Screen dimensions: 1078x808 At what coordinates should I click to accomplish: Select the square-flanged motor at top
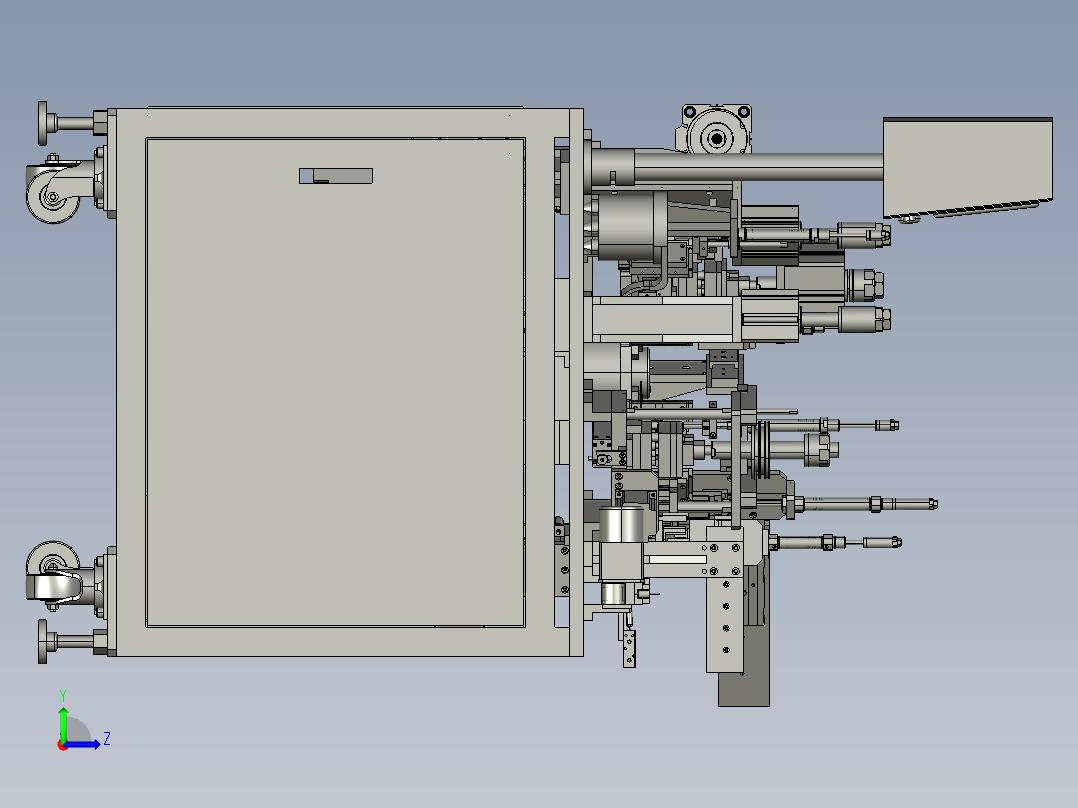(716, 135)
